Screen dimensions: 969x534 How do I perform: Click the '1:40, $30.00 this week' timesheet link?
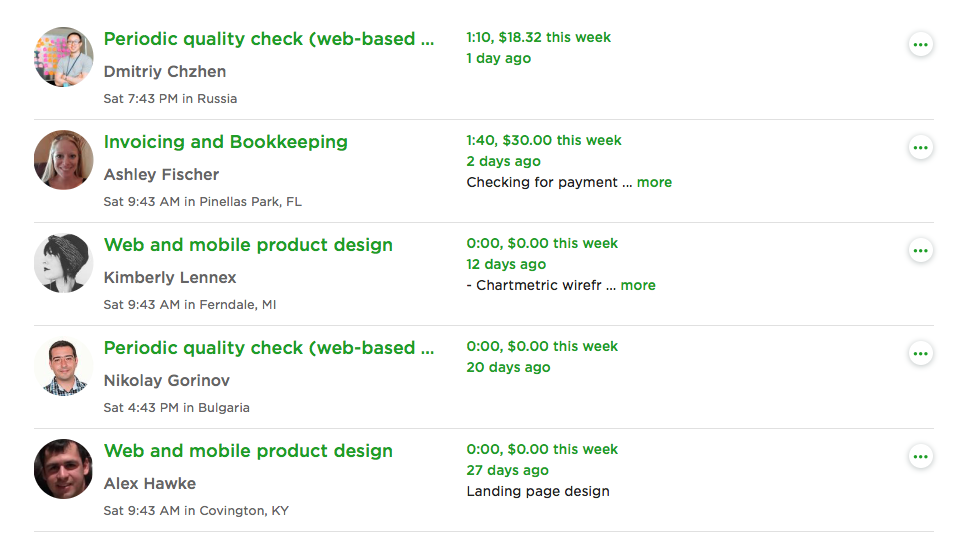(x=544, y=140)
